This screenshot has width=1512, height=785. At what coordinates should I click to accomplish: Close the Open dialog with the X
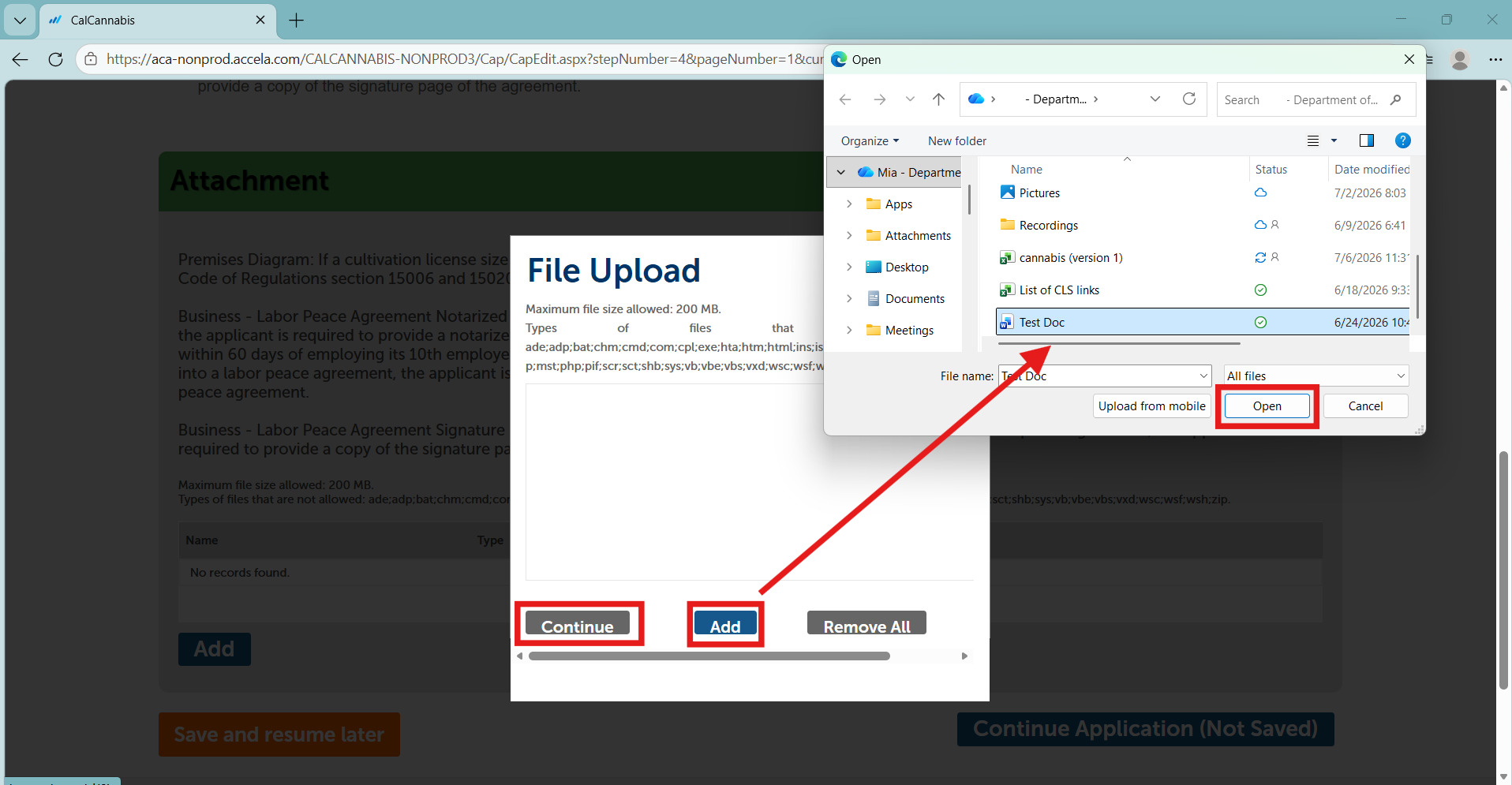coord(1409,59)
